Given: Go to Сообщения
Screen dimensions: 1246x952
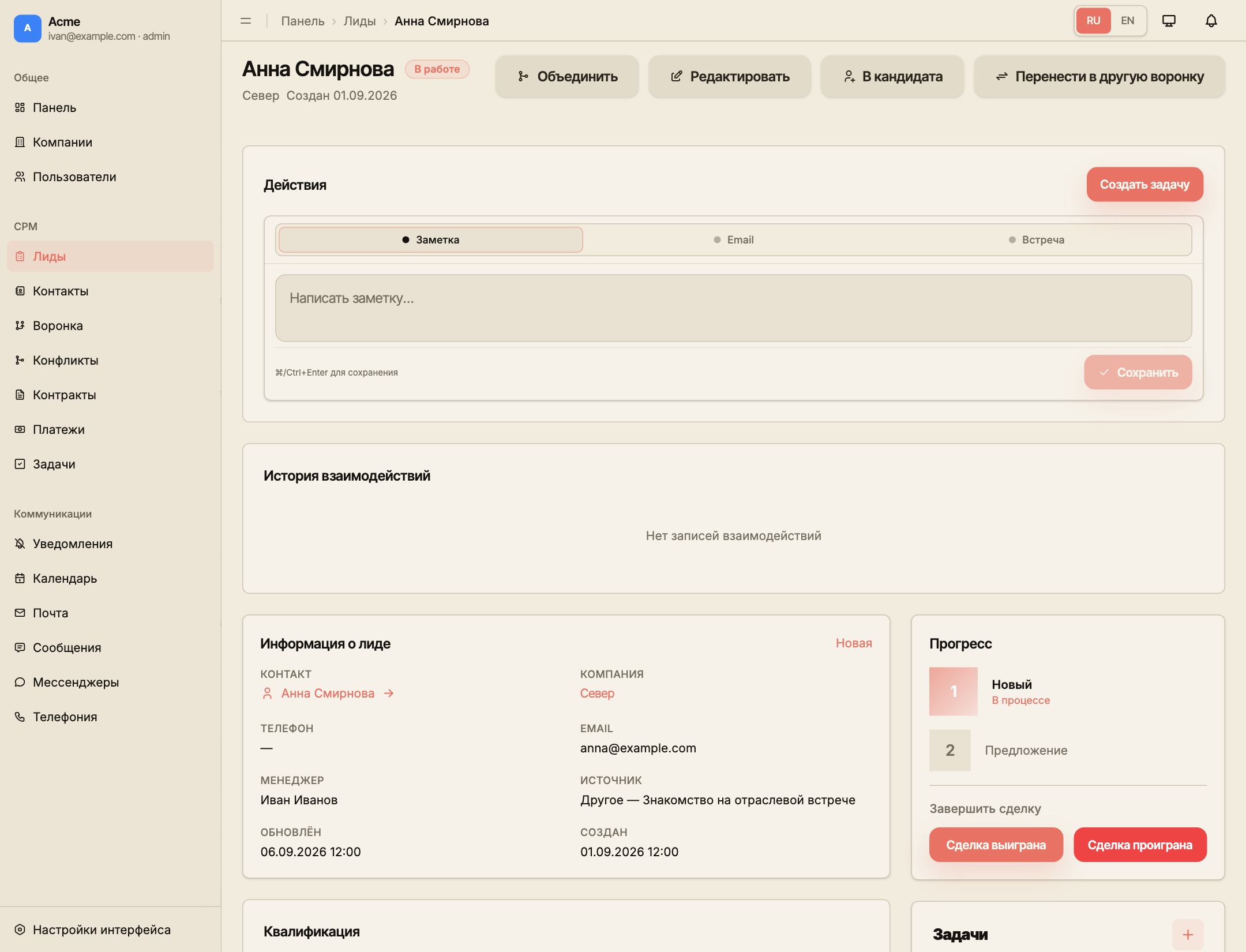Looking at the screenshot, I should click(x=110, y=647).
